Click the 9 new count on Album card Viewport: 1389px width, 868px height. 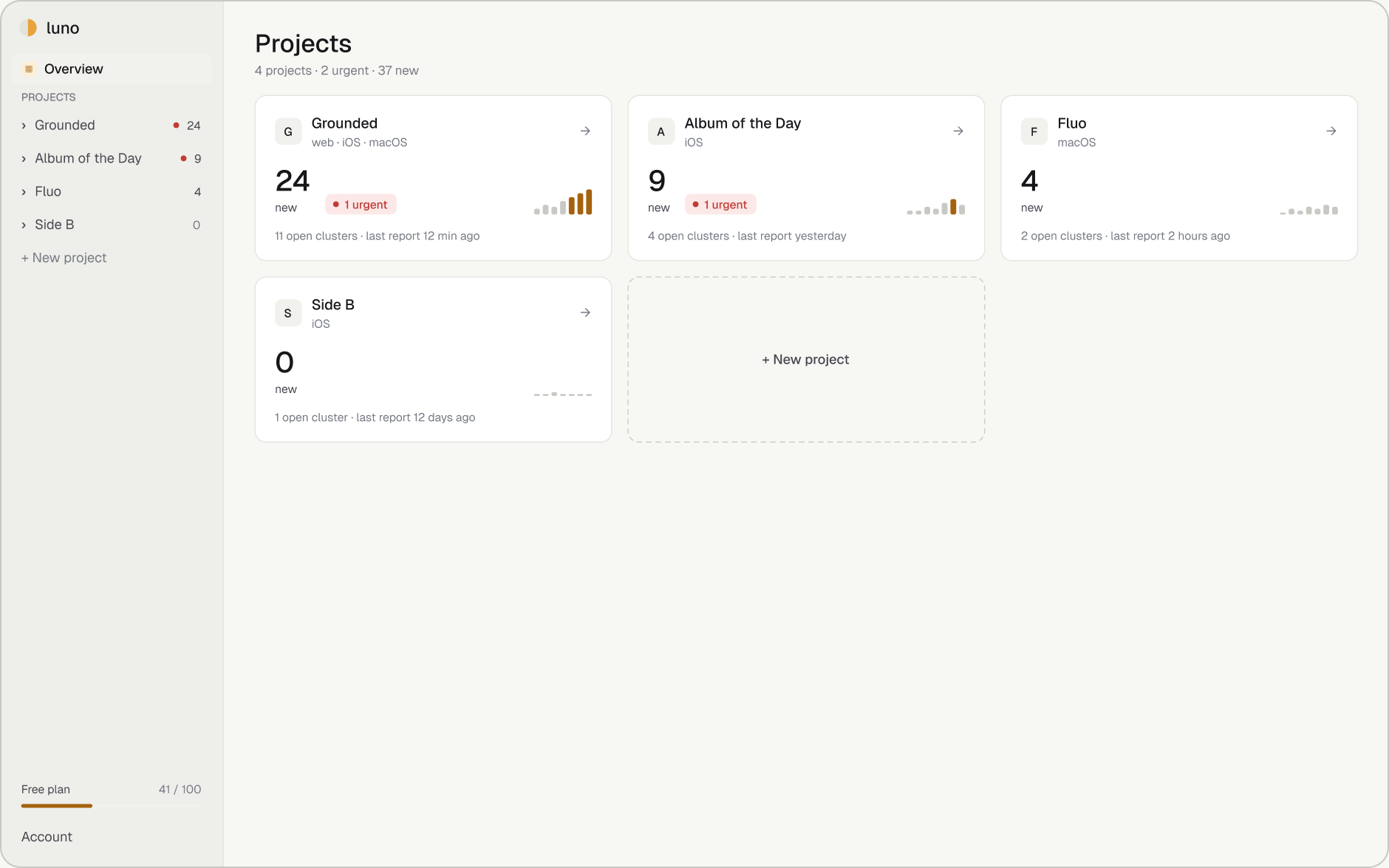[x=658, y=189]
